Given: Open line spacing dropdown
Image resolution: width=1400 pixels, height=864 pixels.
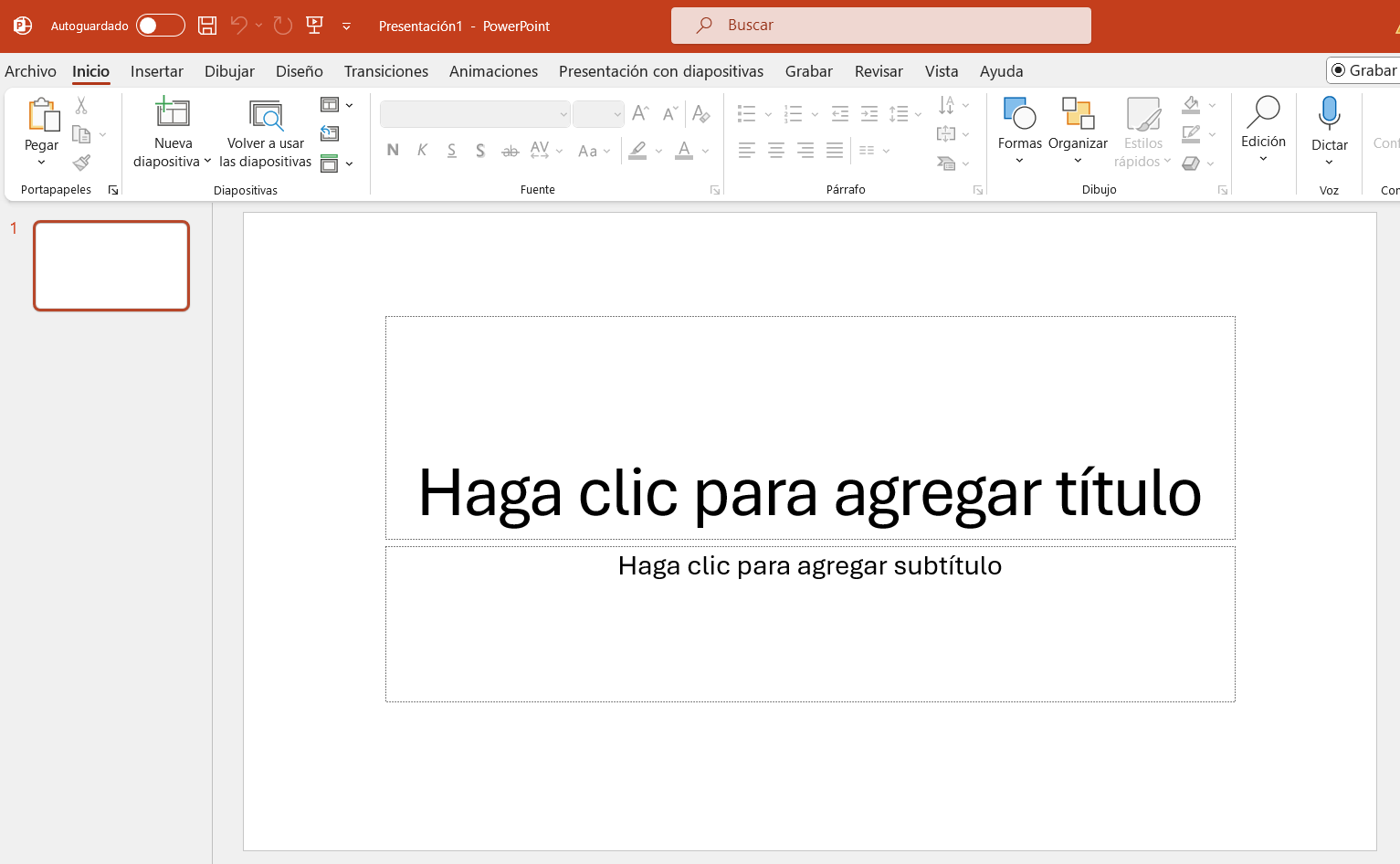Looking at the screenshot, I should (x=918, y=114).
